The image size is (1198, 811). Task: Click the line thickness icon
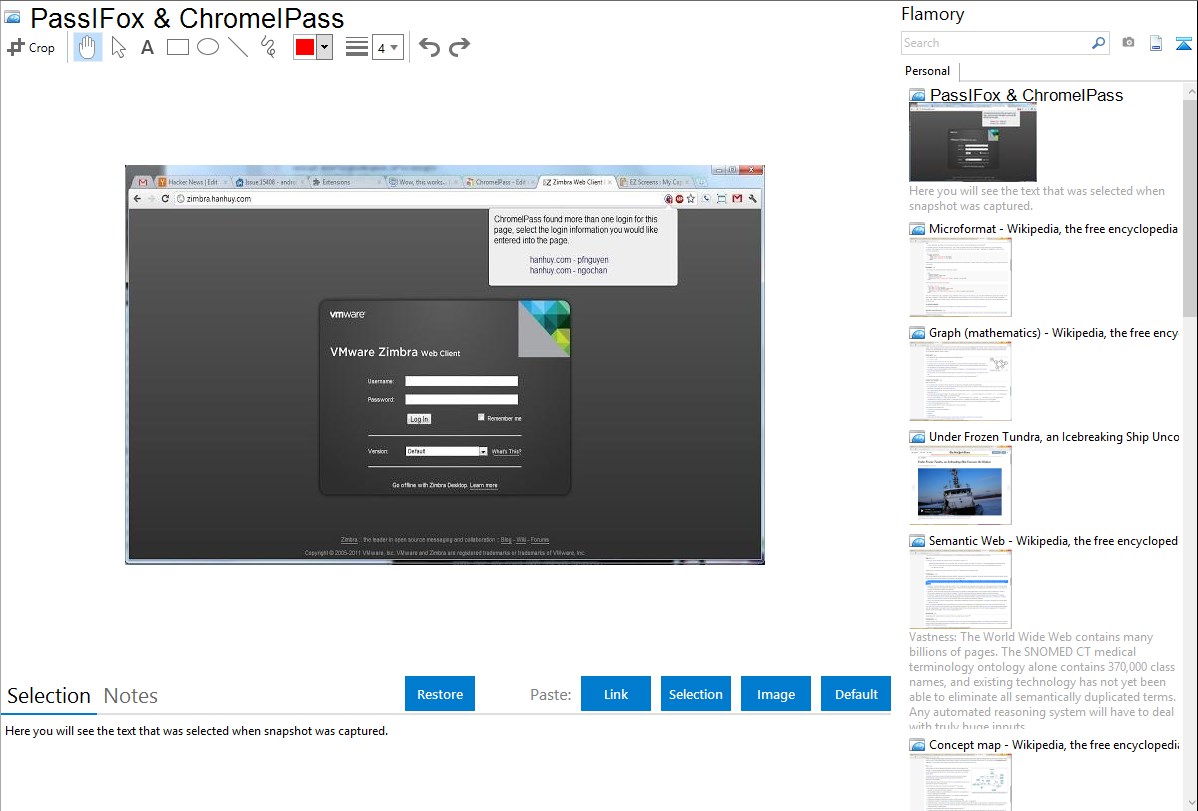[357, 47]
